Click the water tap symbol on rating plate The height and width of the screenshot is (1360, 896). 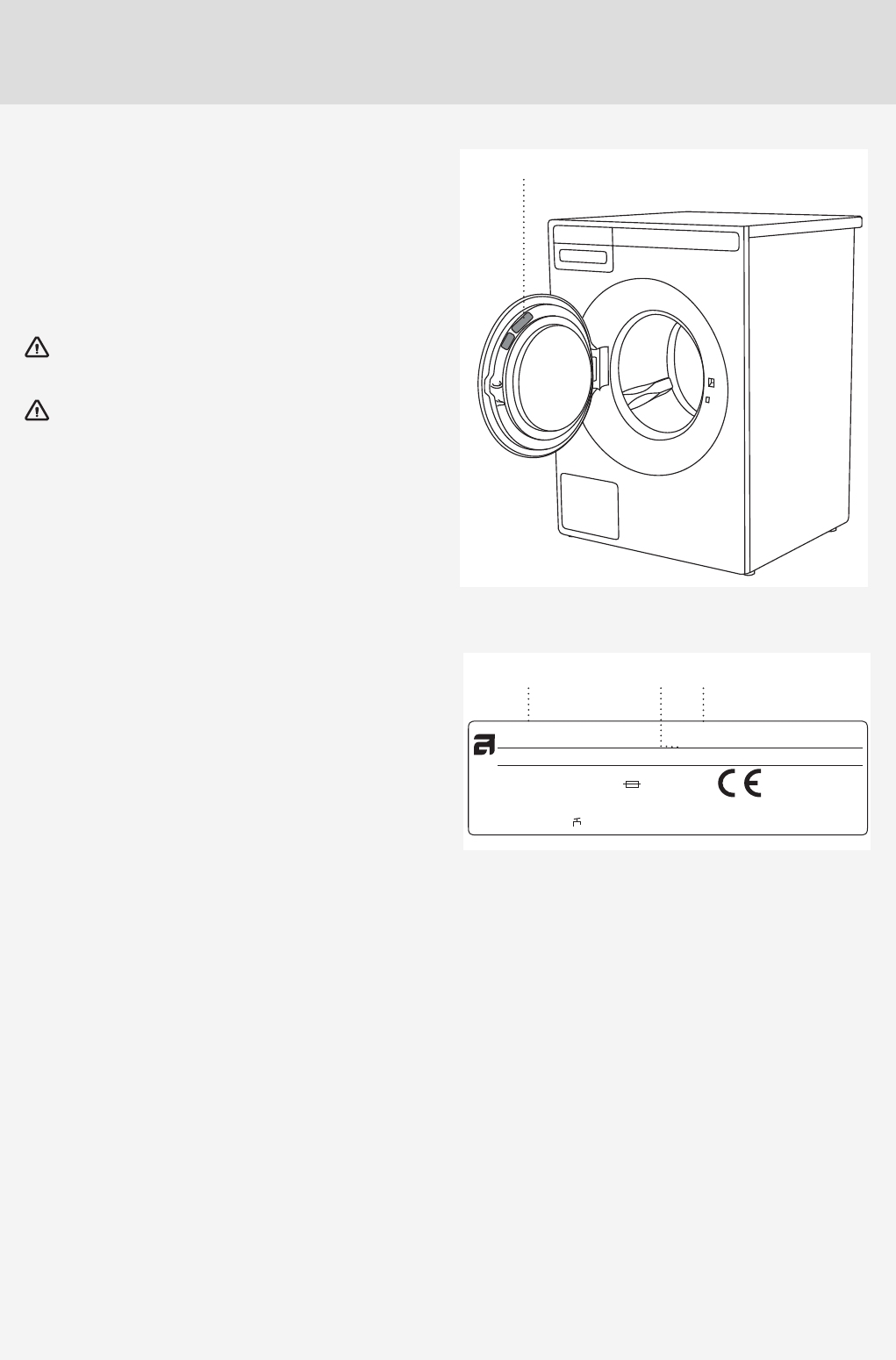[x=577, y=821]
